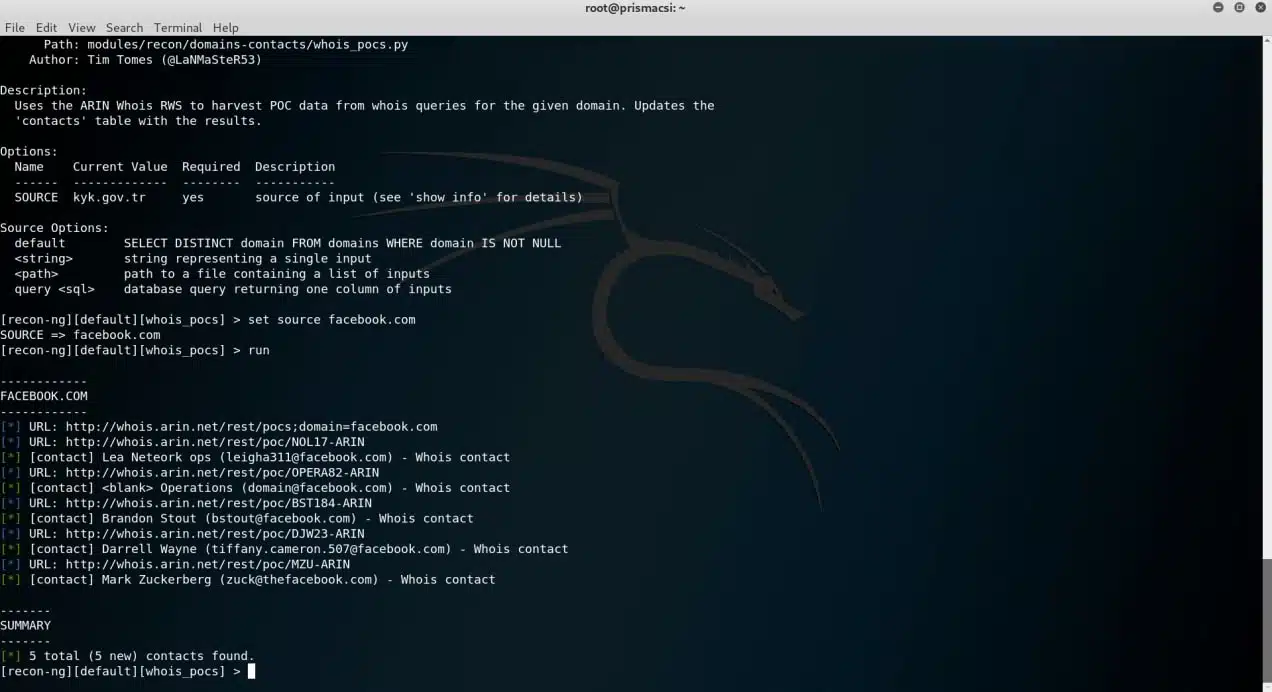Click the OPERA82-ARIN poc URL
Viewport: 1272px width, 692px height.
pyautogui.click(x=222, y=473)
